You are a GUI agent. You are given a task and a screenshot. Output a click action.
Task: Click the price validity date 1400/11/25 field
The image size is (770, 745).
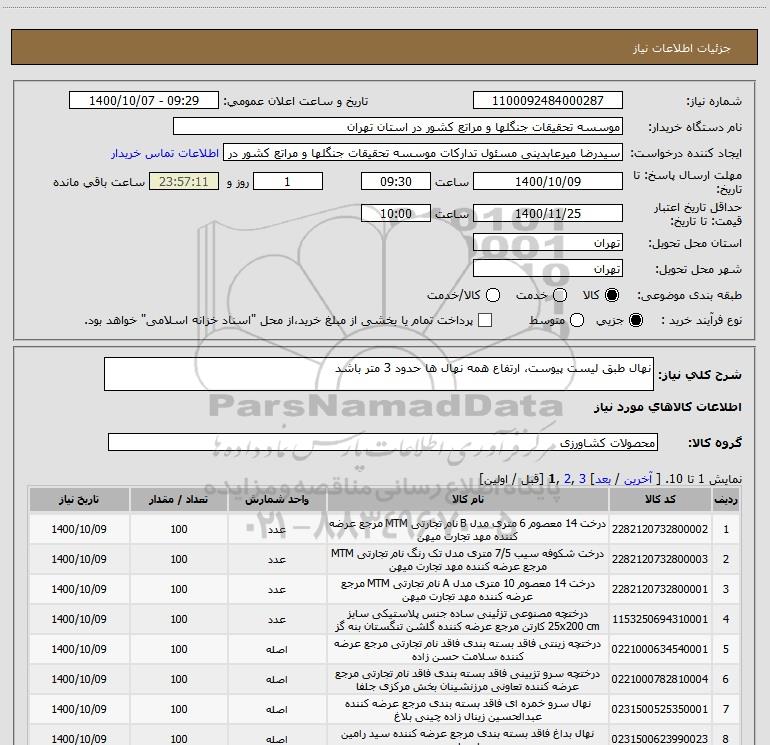548,213
